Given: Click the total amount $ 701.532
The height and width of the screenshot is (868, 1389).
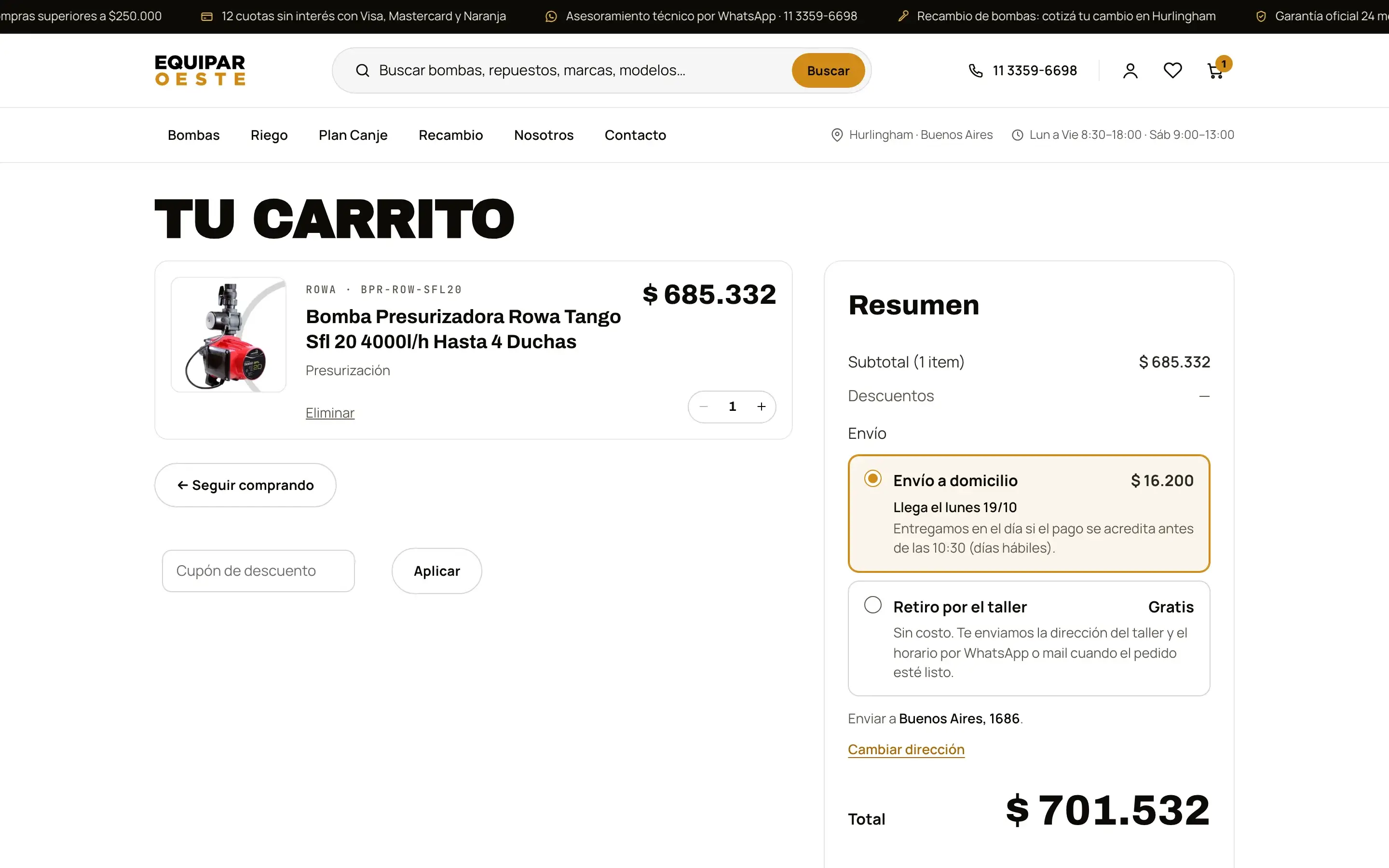Looking at the screenshot, I should (1108, 810).
